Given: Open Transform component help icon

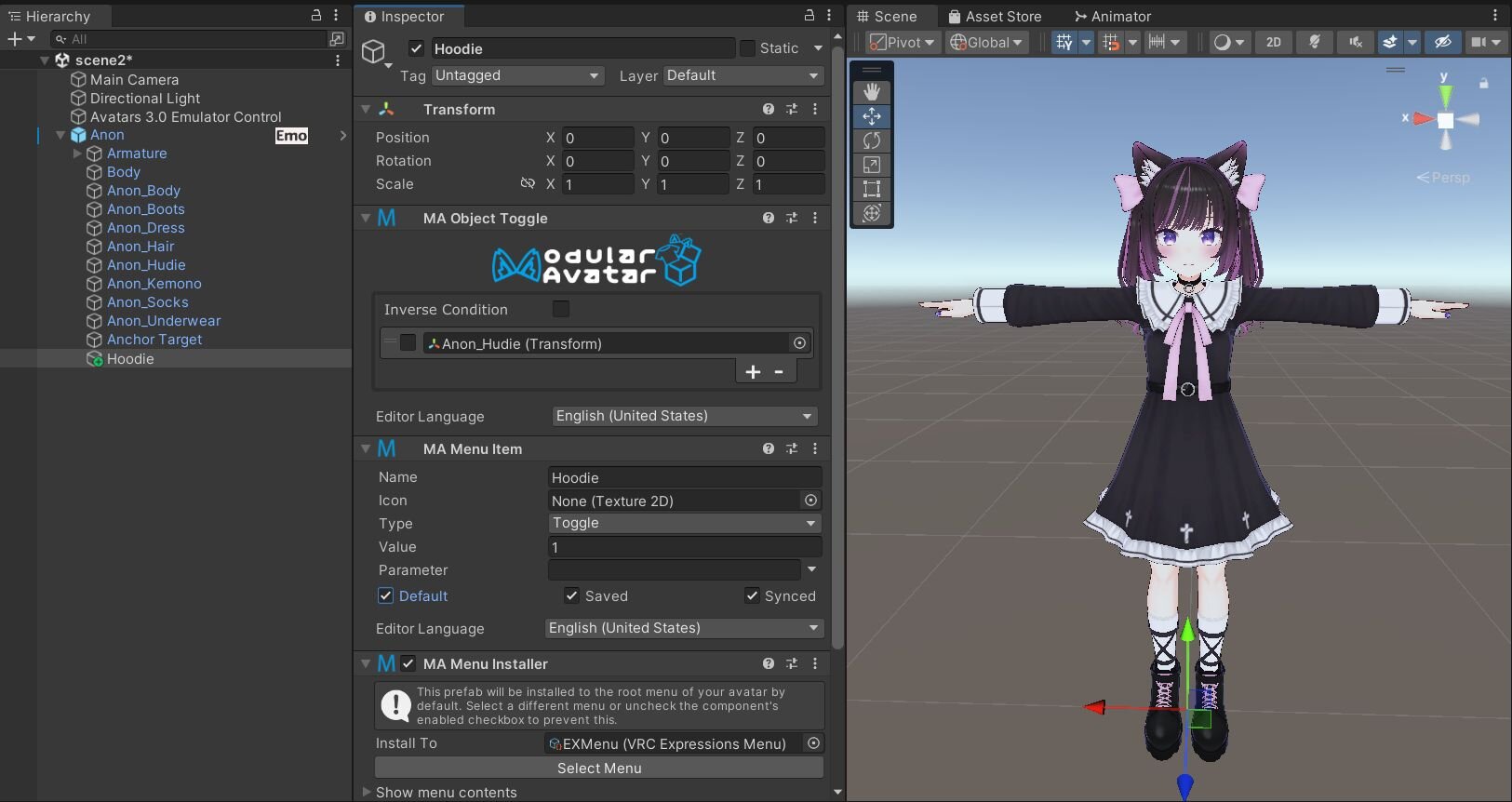Looking at the screenshot, I should pyautogui.click(x=769, y=109).
